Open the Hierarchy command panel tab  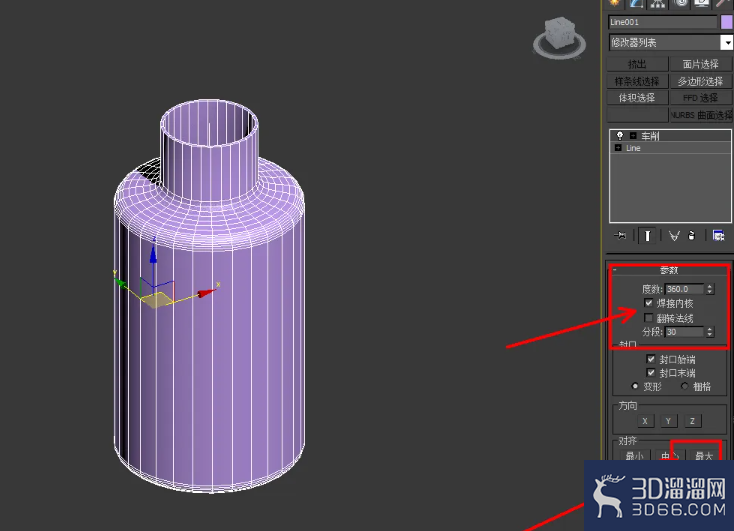pyautogui.click(x=658, y=3)
